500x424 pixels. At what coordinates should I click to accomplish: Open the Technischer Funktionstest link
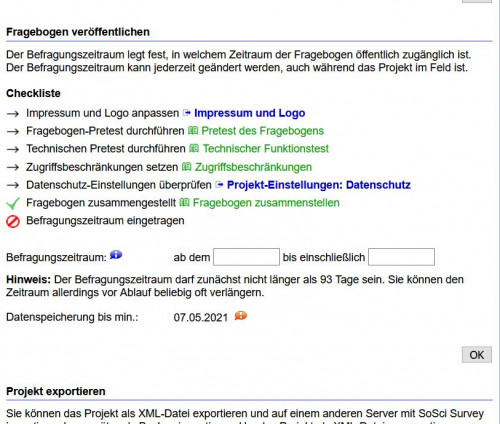point(266,148)
